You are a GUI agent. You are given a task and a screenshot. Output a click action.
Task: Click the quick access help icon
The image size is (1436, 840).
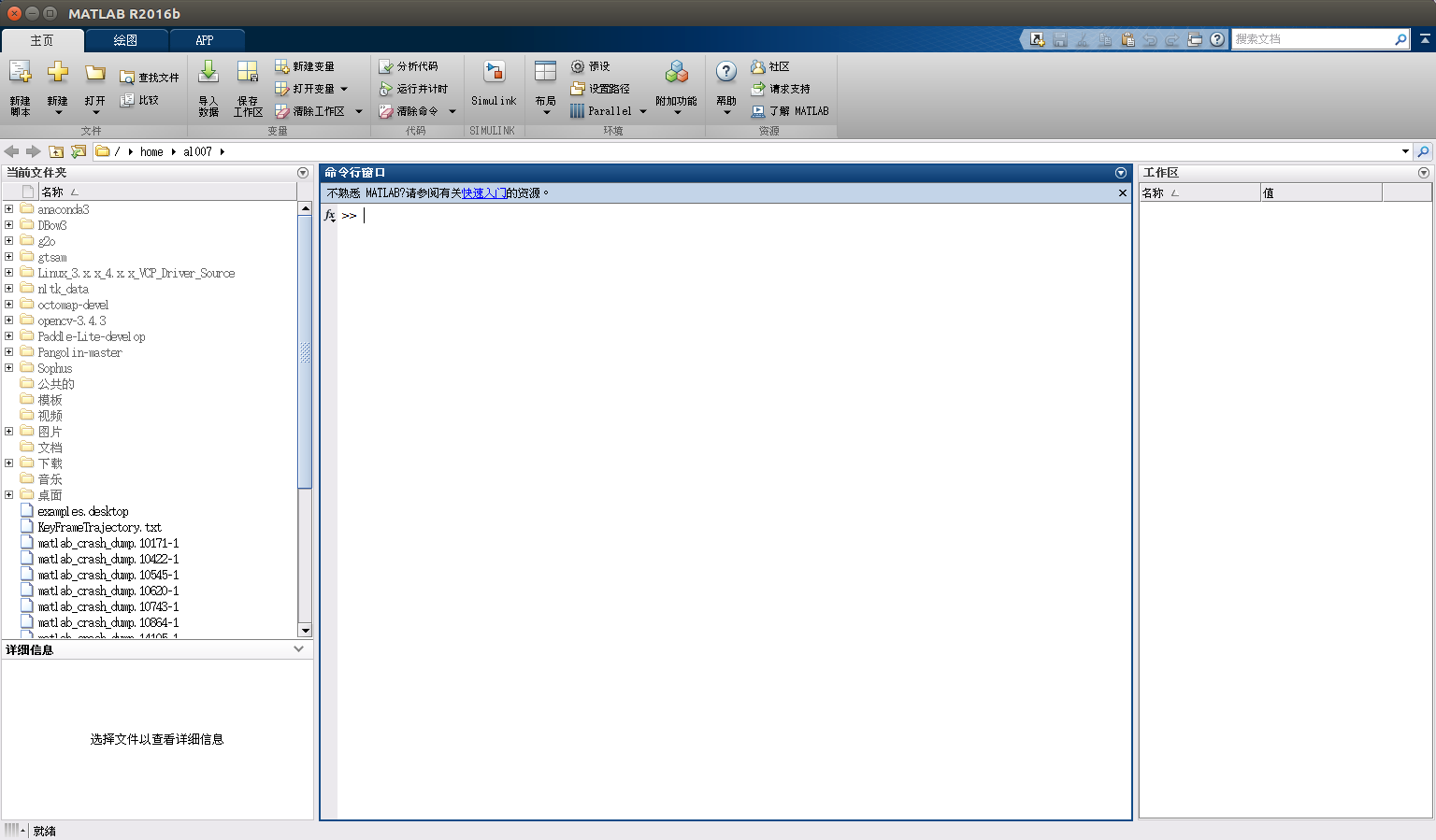point(1217,39)
